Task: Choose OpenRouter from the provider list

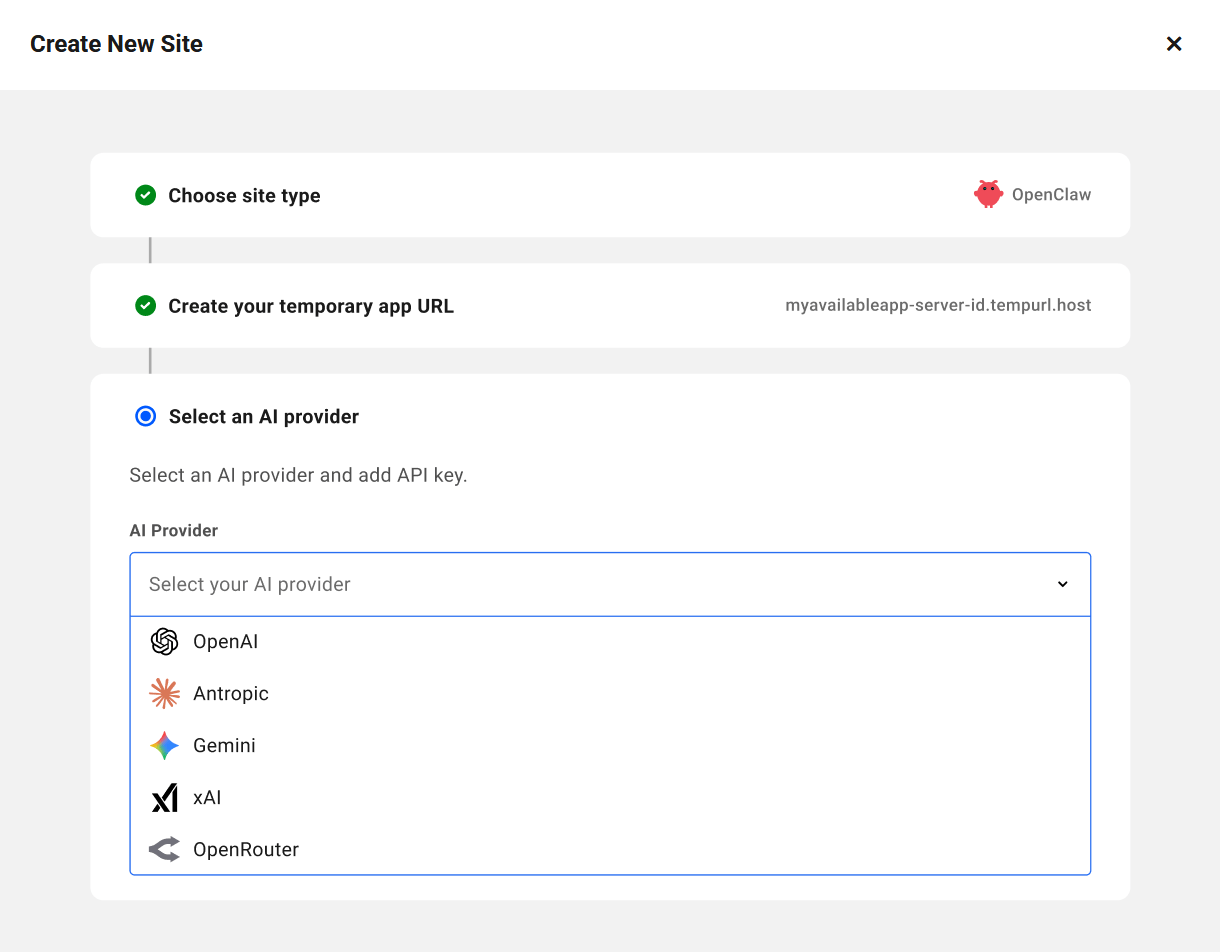Action: [x=610, y=850]
